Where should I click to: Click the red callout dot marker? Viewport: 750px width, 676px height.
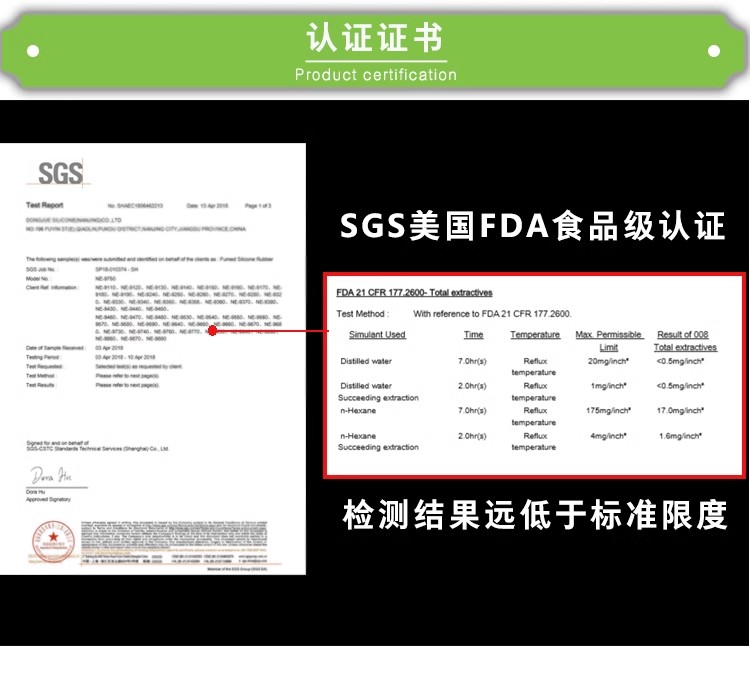pyautogui.click(x=213, y=330)
